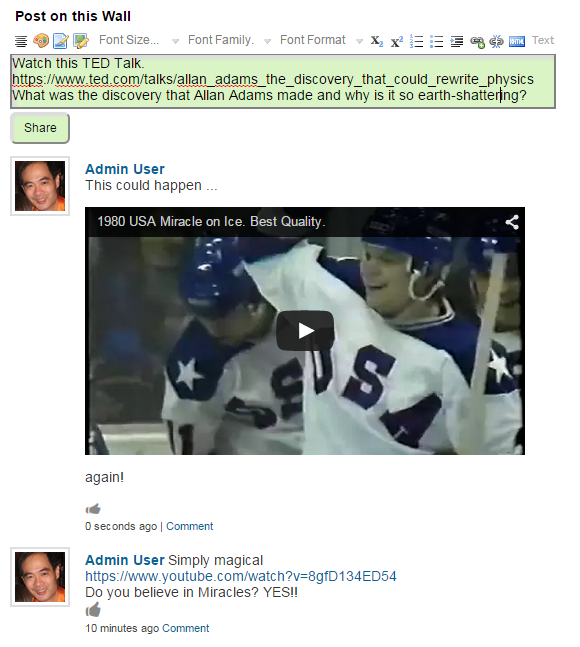Click Comment on the 0 seconds ago post

(x=189, y=526)
